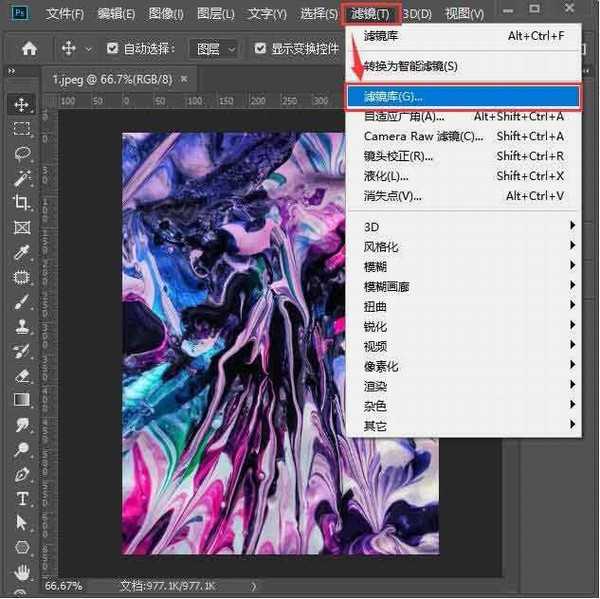
Task: Toggle the 显示变换控件 checkbox
Action: (x=261, y=48)
